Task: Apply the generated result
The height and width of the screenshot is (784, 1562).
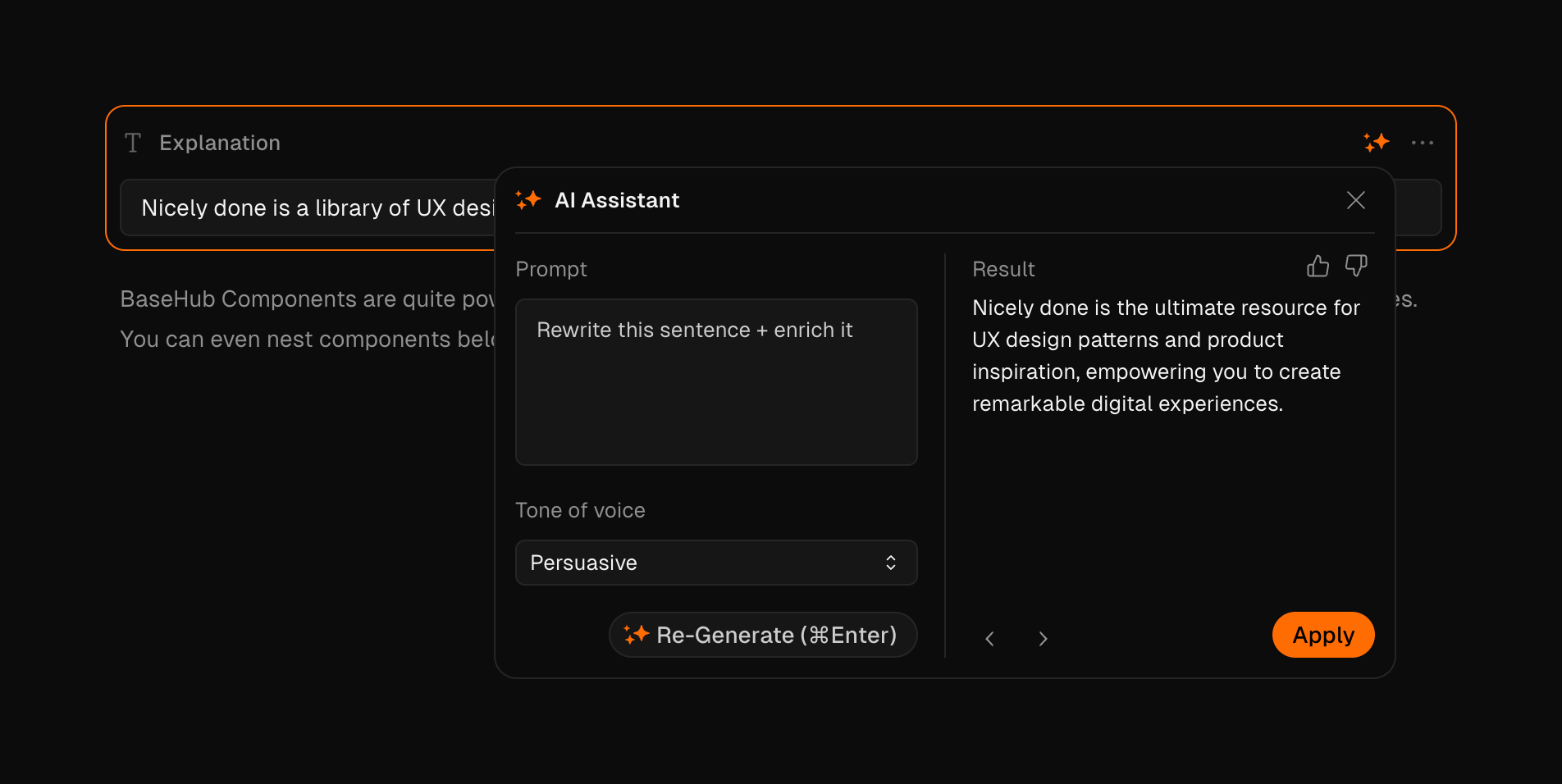Action: pos(1322,634)
